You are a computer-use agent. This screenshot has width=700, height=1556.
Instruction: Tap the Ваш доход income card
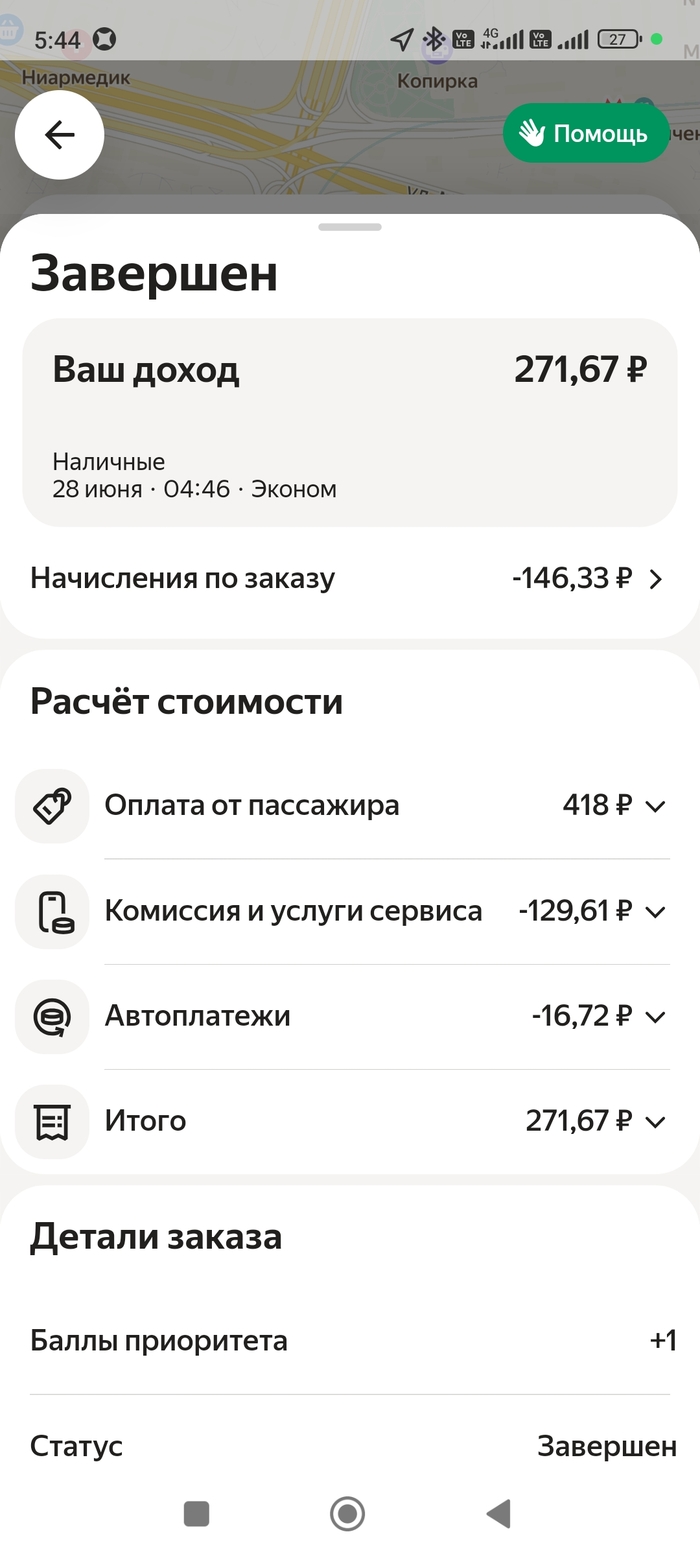350,422
